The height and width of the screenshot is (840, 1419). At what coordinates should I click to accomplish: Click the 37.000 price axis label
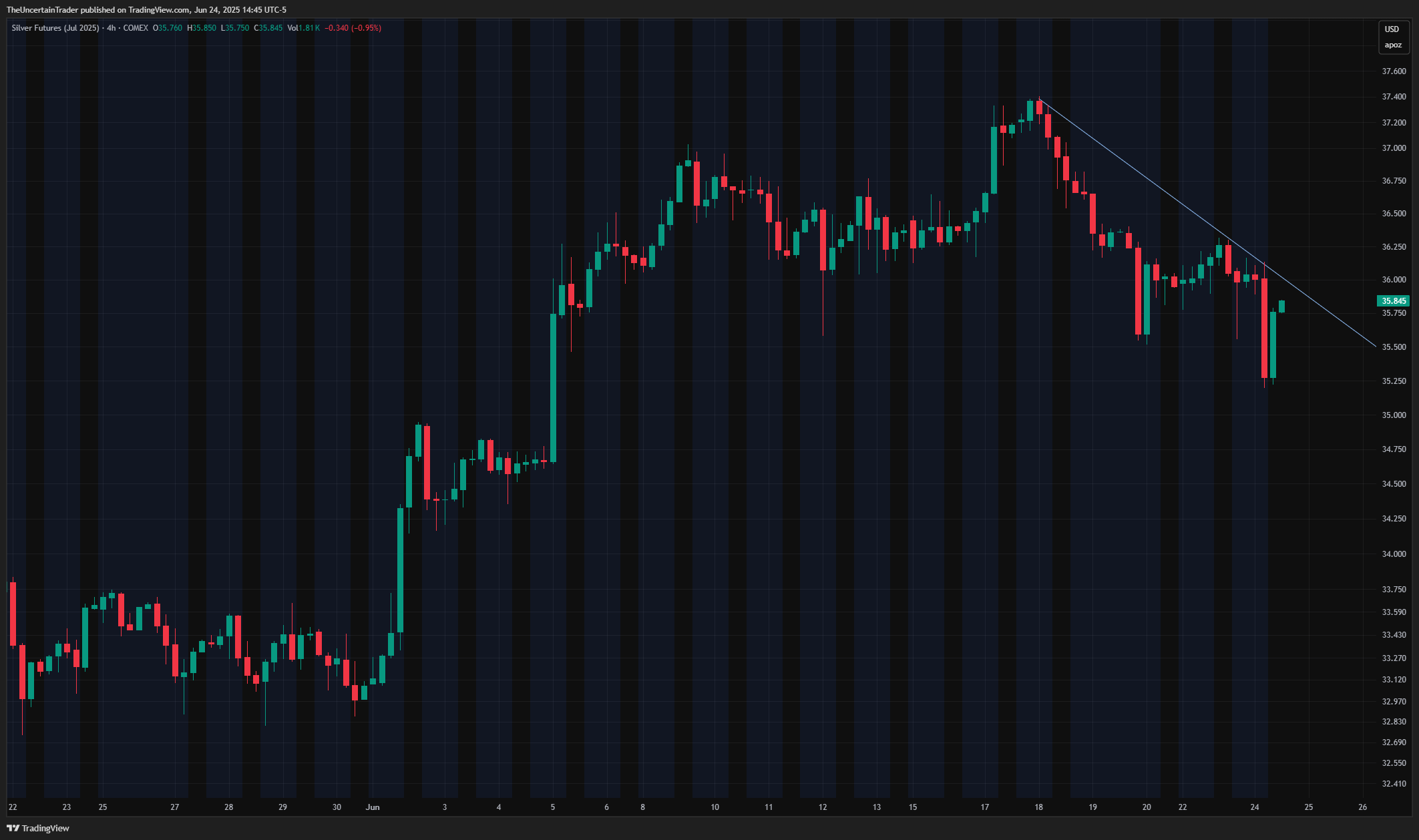[x=1394, y=148]
